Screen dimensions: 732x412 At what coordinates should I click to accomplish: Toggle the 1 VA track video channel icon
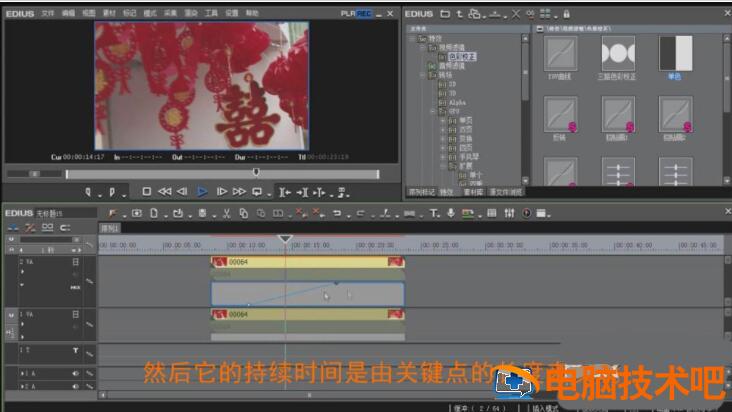point(75,314)
